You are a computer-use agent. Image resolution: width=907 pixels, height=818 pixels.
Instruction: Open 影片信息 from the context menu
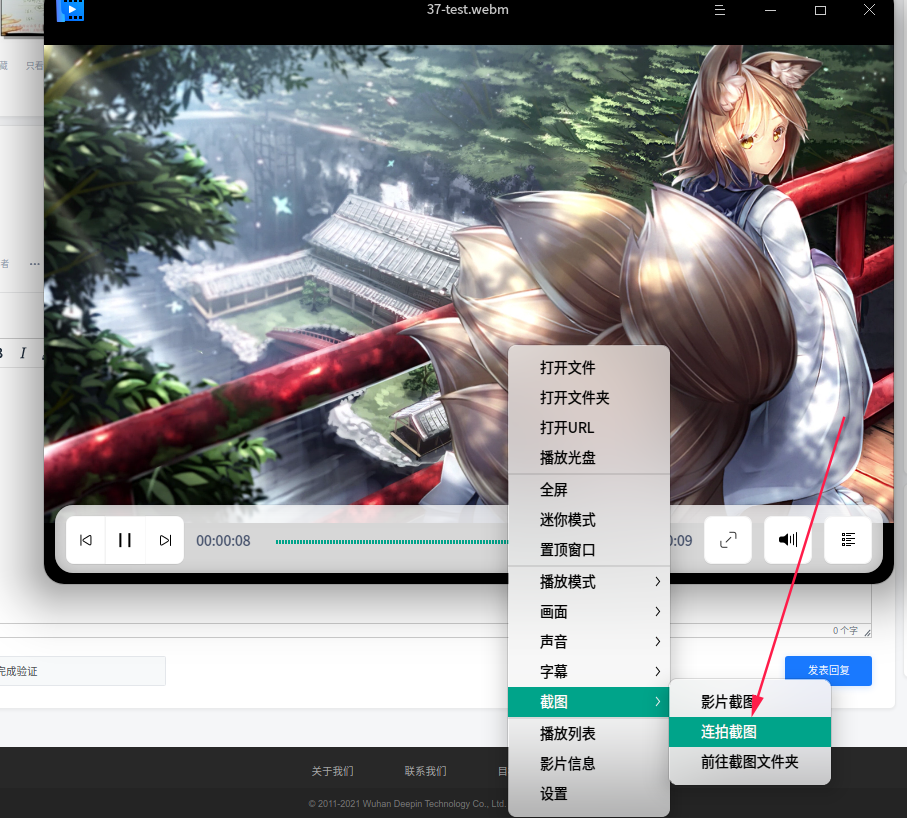(x=589, y=764)
